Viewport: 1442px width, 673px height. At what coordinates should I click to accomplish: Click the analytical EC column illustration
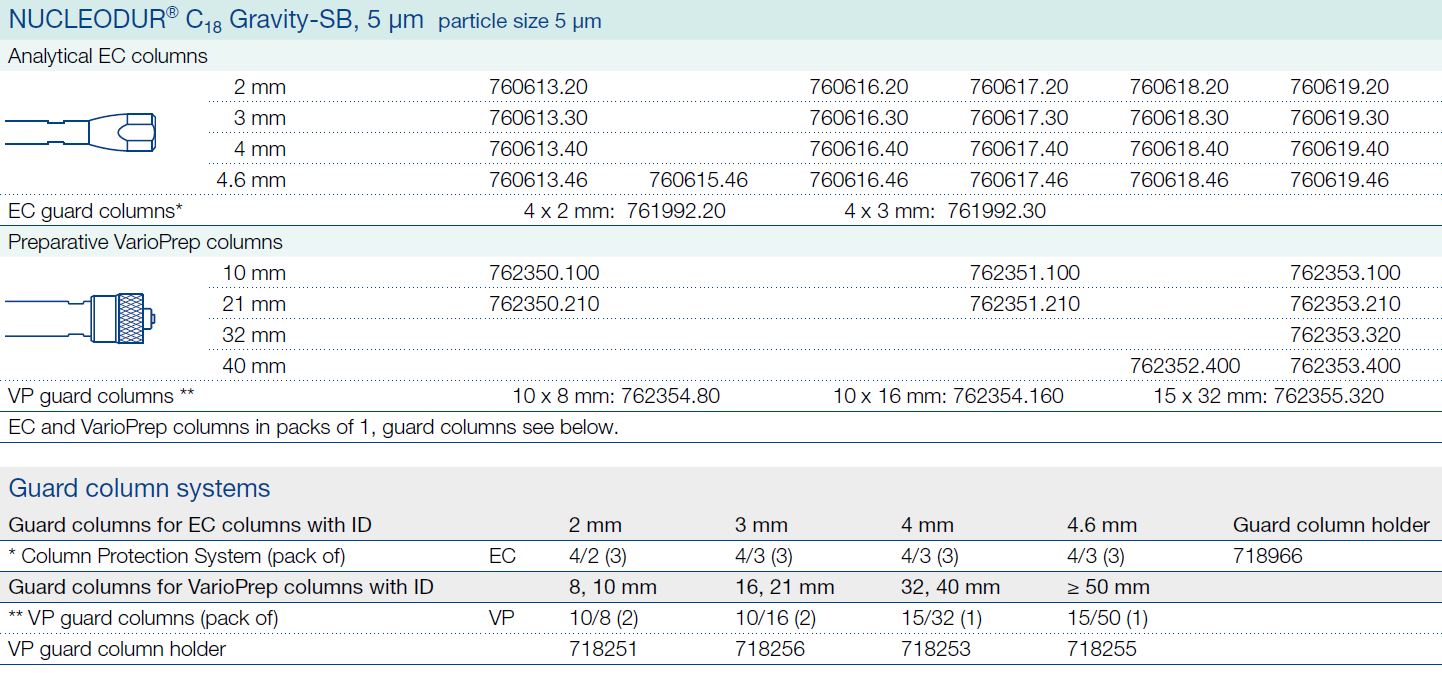83,132
